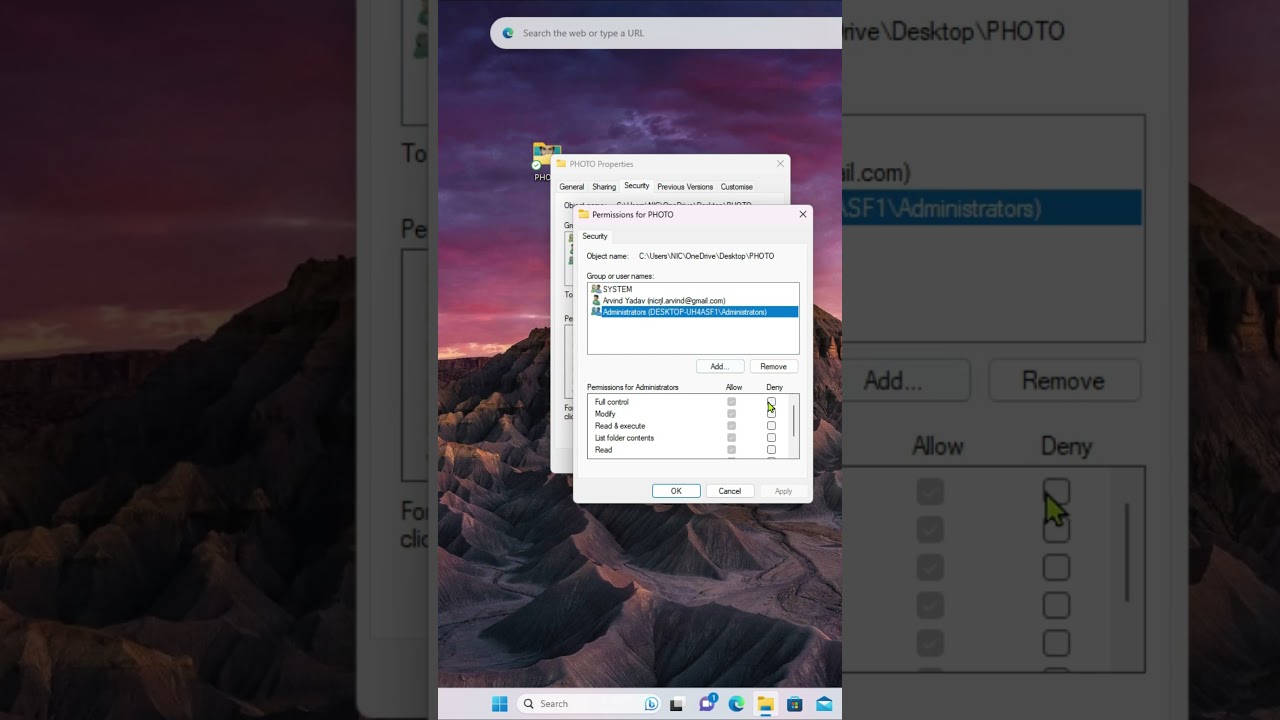Confirm permissions with the OK button
This screenshot has width=1280, height=720.
[676, 491]
